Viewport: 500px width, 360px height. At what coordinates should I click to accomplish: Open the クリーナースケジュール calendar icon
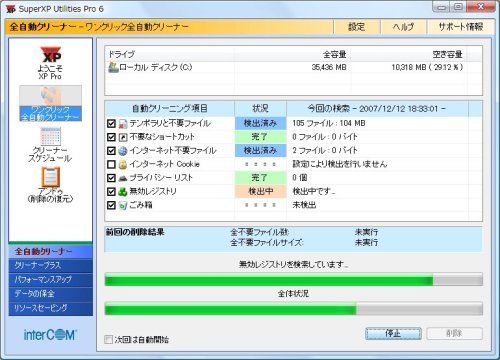[x=50, y=136]
